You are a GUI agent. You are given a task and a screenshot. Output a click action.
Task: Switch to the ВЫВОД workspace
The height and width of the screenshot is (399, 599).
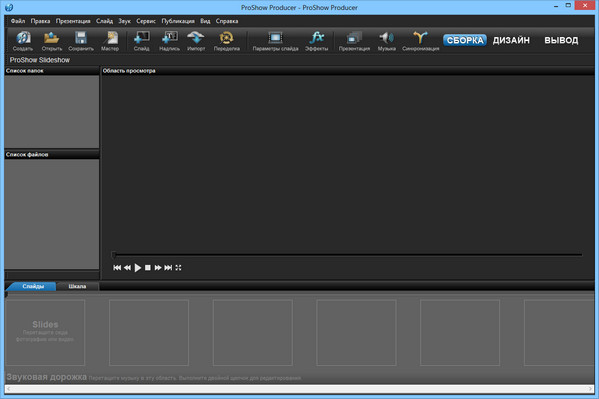tap(561, 40)
